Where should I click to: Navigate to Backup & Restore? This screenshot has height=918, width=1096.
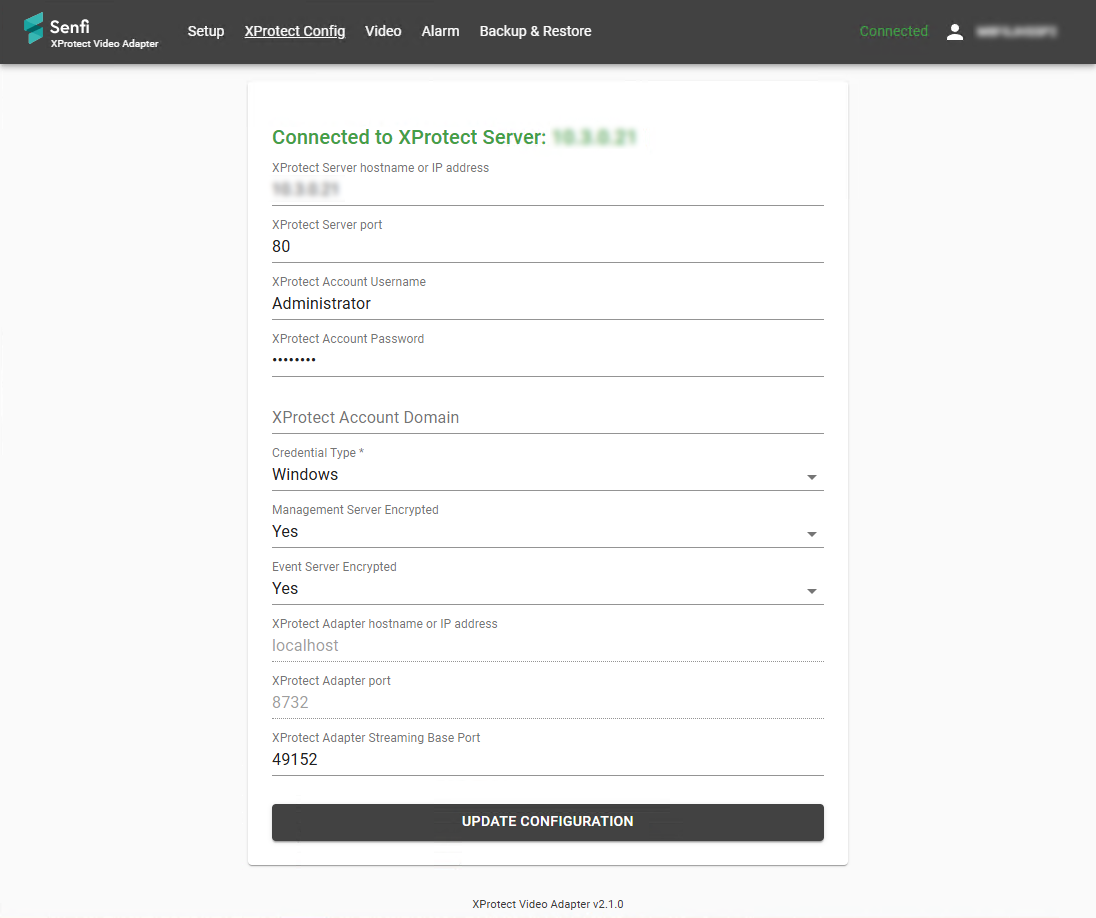[x=535, y=31]
